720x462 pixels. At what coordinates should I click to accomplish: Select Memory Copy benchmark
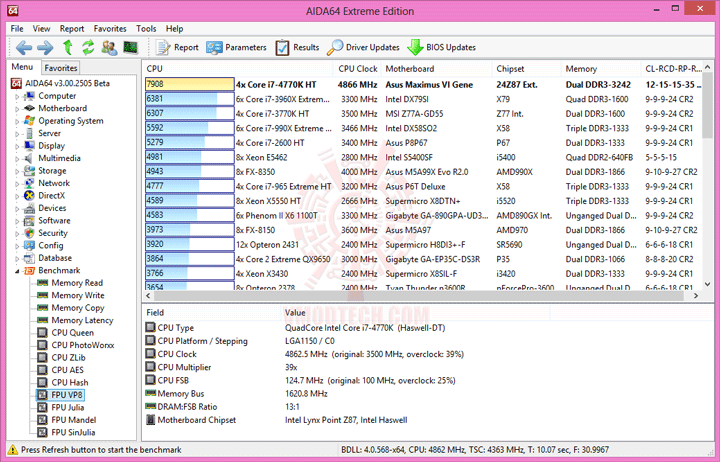click(x=78, y=308)
